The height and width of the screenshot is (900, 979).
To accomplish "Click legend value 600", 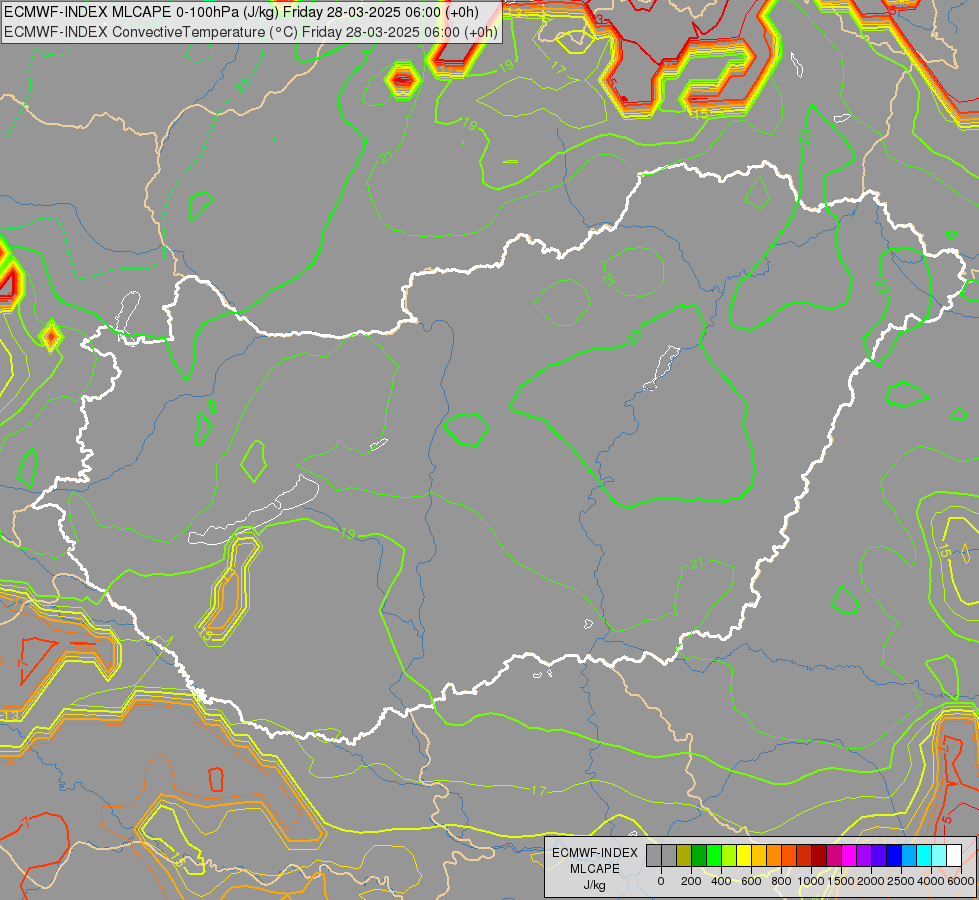I will 751,881.
